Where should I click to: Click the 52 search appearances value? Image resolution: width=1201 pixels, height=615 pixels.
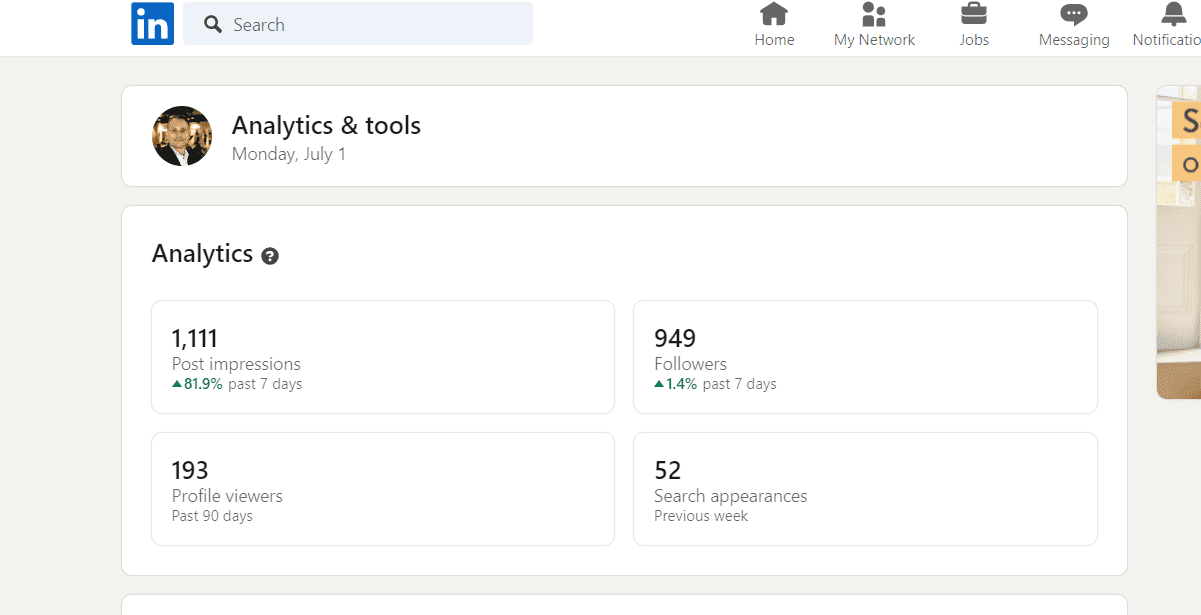667,470
